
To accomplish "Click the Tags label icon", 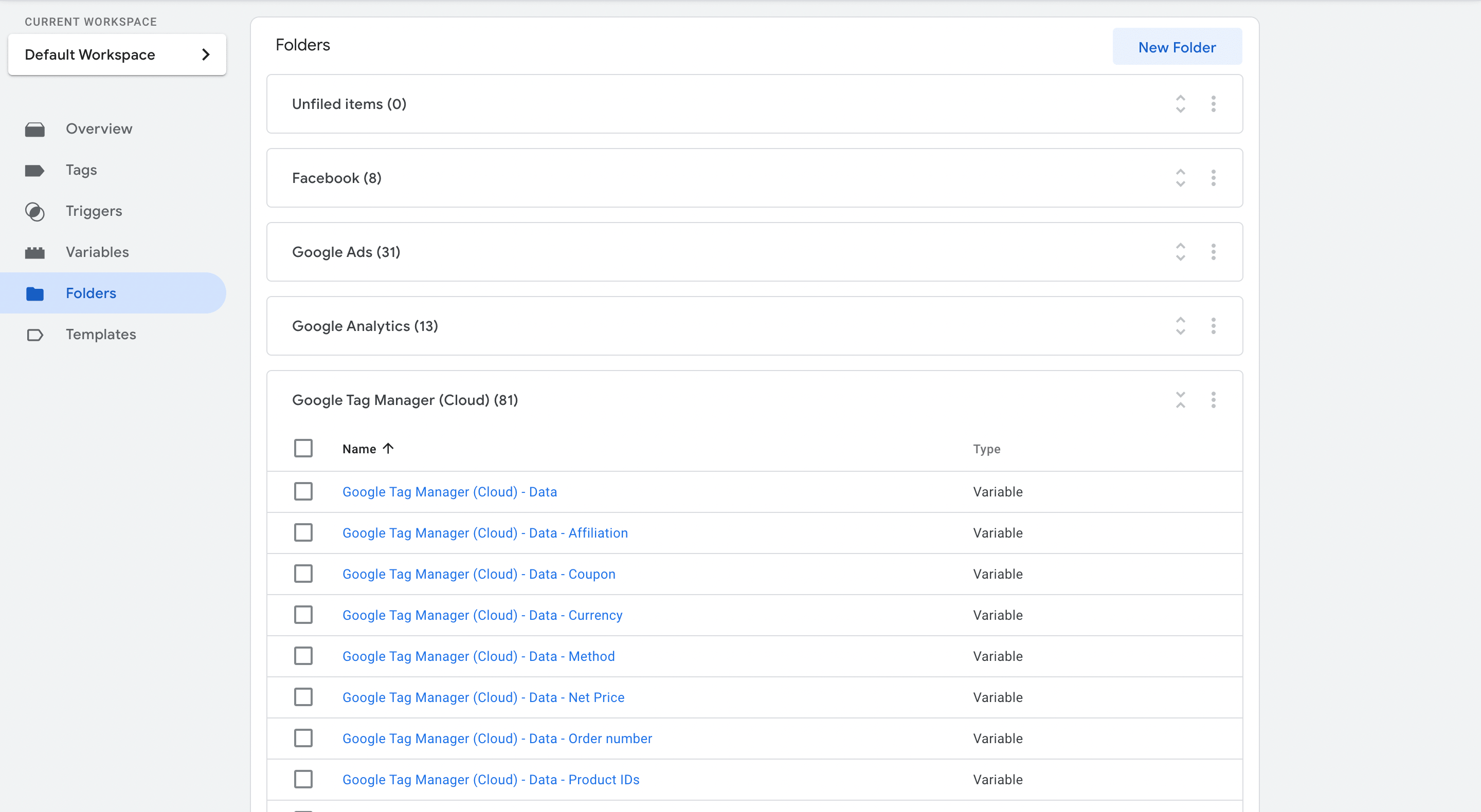I will coord(34,171).
